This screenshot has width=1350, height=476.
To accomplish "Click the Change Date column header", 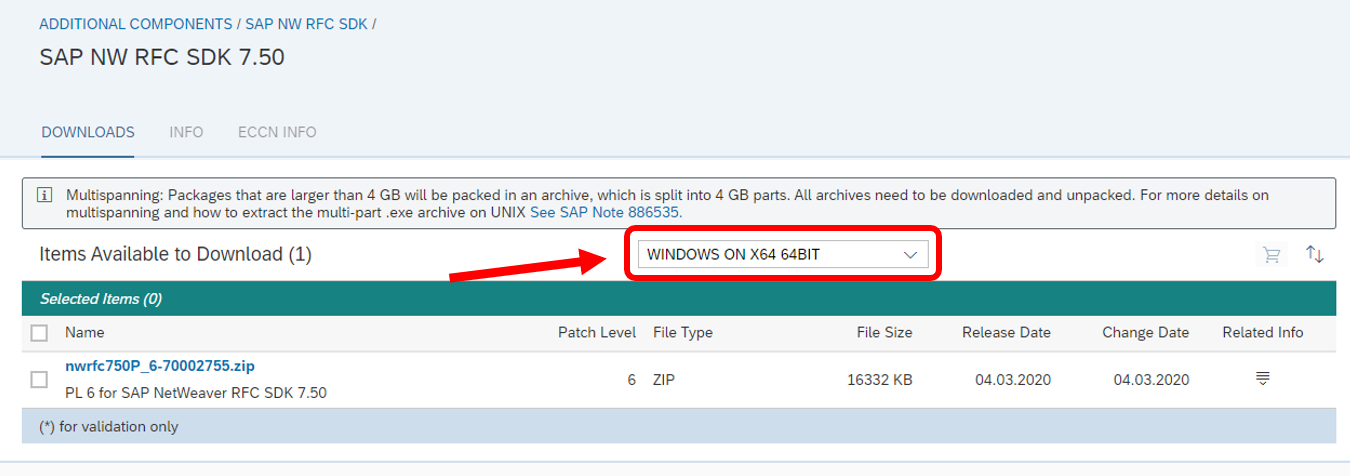I will (1145, 332).
